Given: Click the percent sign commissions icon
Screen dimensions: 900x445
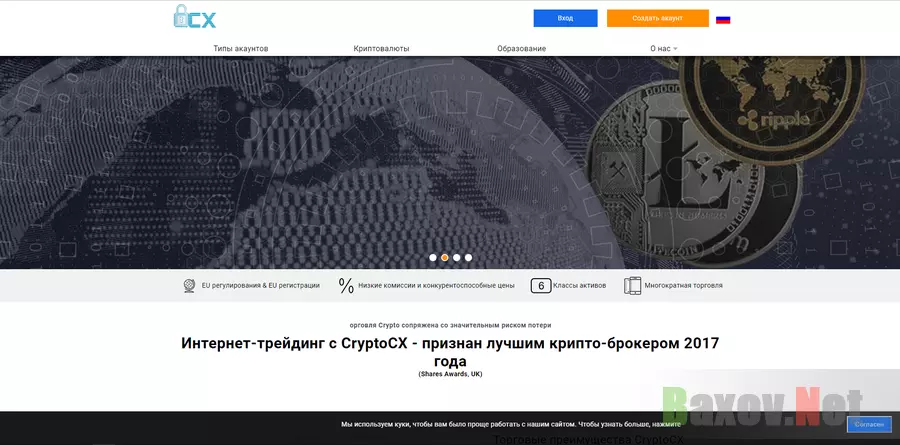Looking at the screenshot, I should pos(346,285).
